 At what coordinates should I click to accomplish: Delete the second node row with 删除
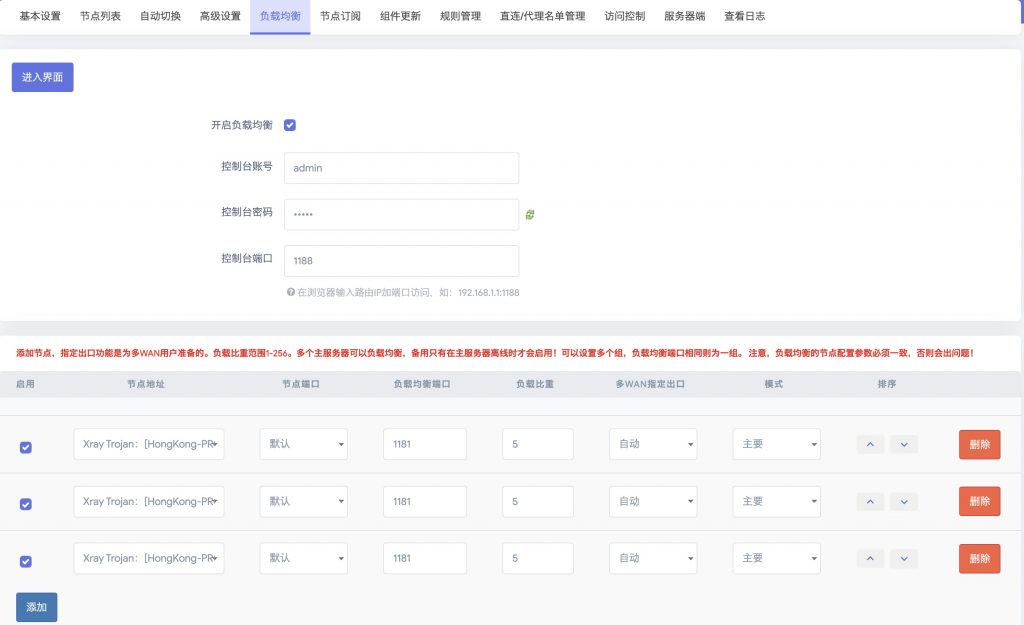coord(979,501)
